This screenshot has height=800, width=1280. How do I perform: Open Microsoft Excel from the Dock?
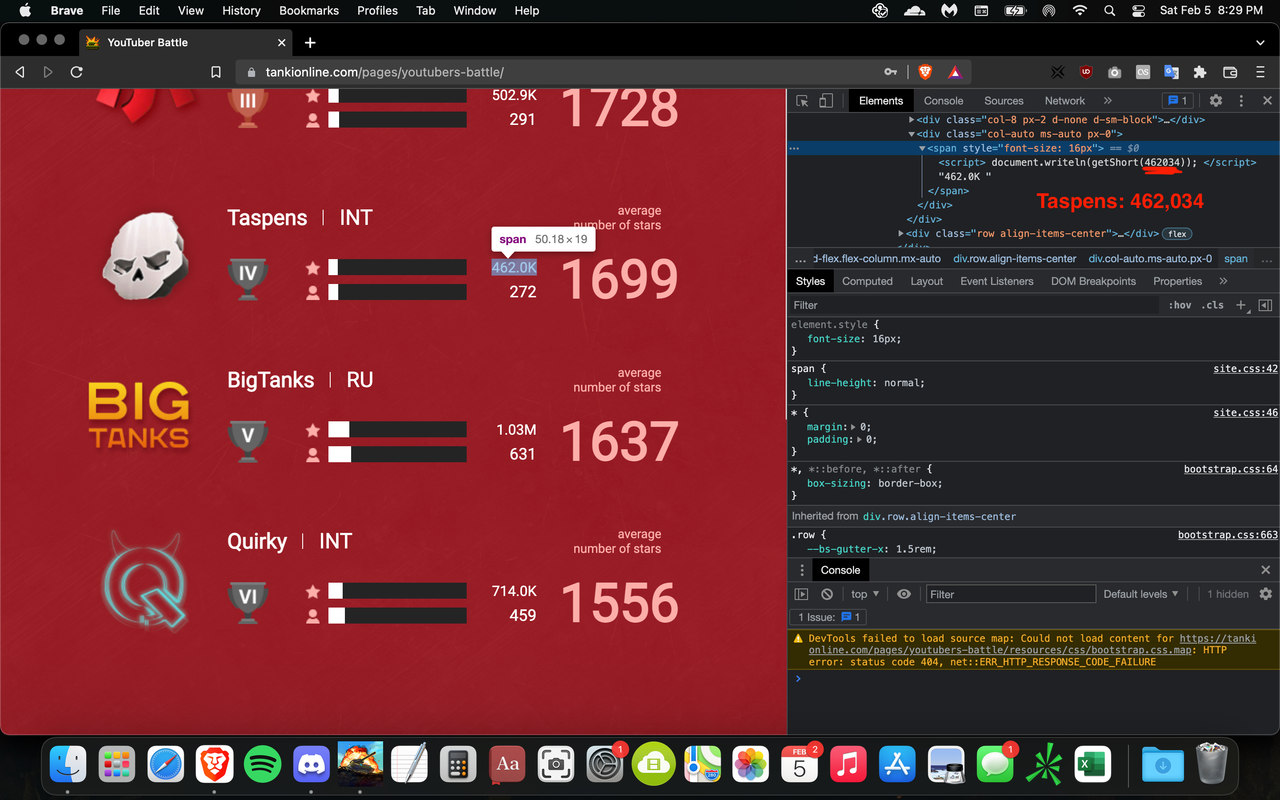(1093, 765)
